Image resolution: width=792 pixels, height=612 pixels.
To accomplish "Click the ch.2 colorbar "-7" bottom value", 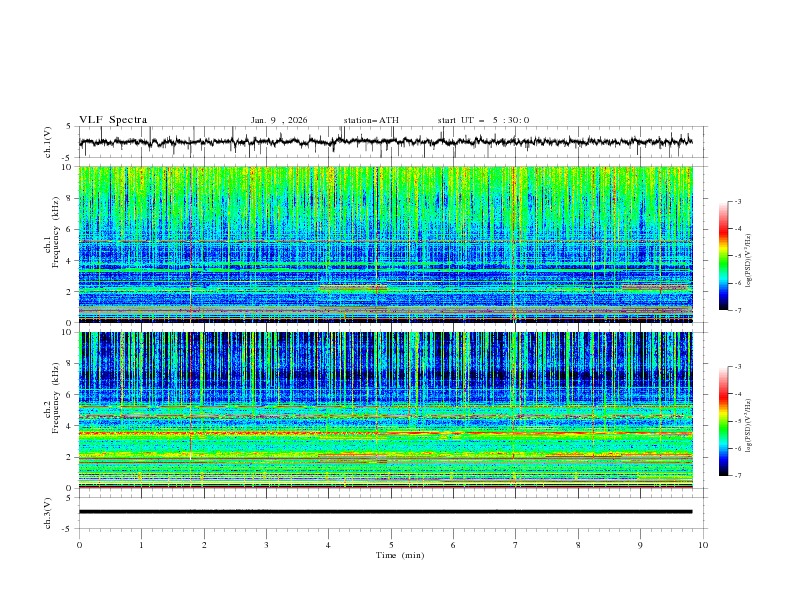I will click(x=737, y=476).
